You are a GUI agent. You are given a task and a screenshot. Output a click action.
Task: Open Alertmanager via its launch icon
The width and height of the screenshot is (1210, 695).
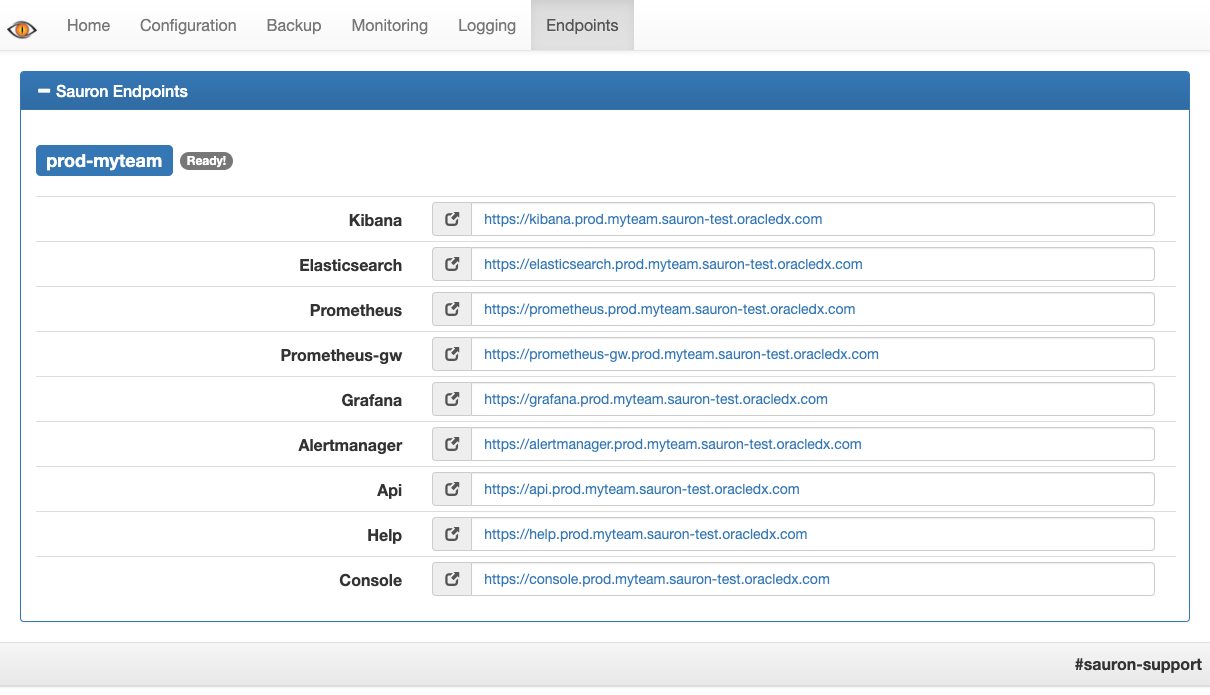(451, 443)
